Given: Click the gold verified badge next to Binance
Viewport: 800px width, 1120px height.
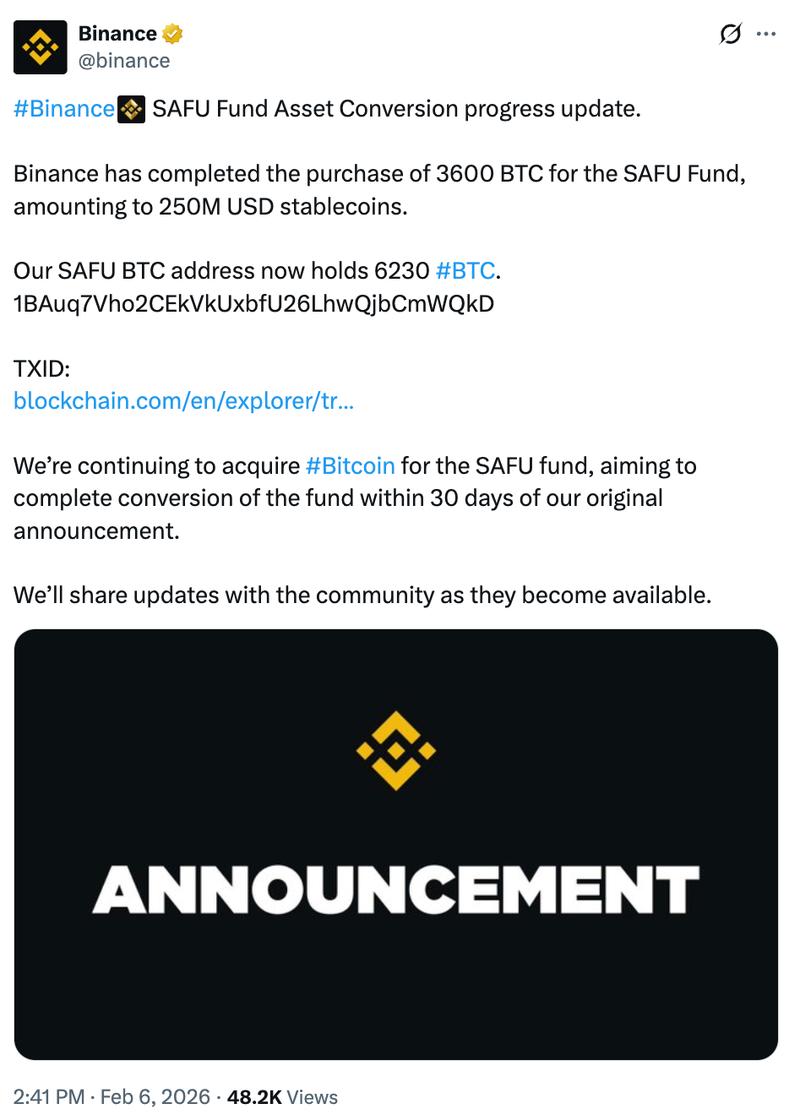Looking at the screenshot, I should click(x=174, y=32).
